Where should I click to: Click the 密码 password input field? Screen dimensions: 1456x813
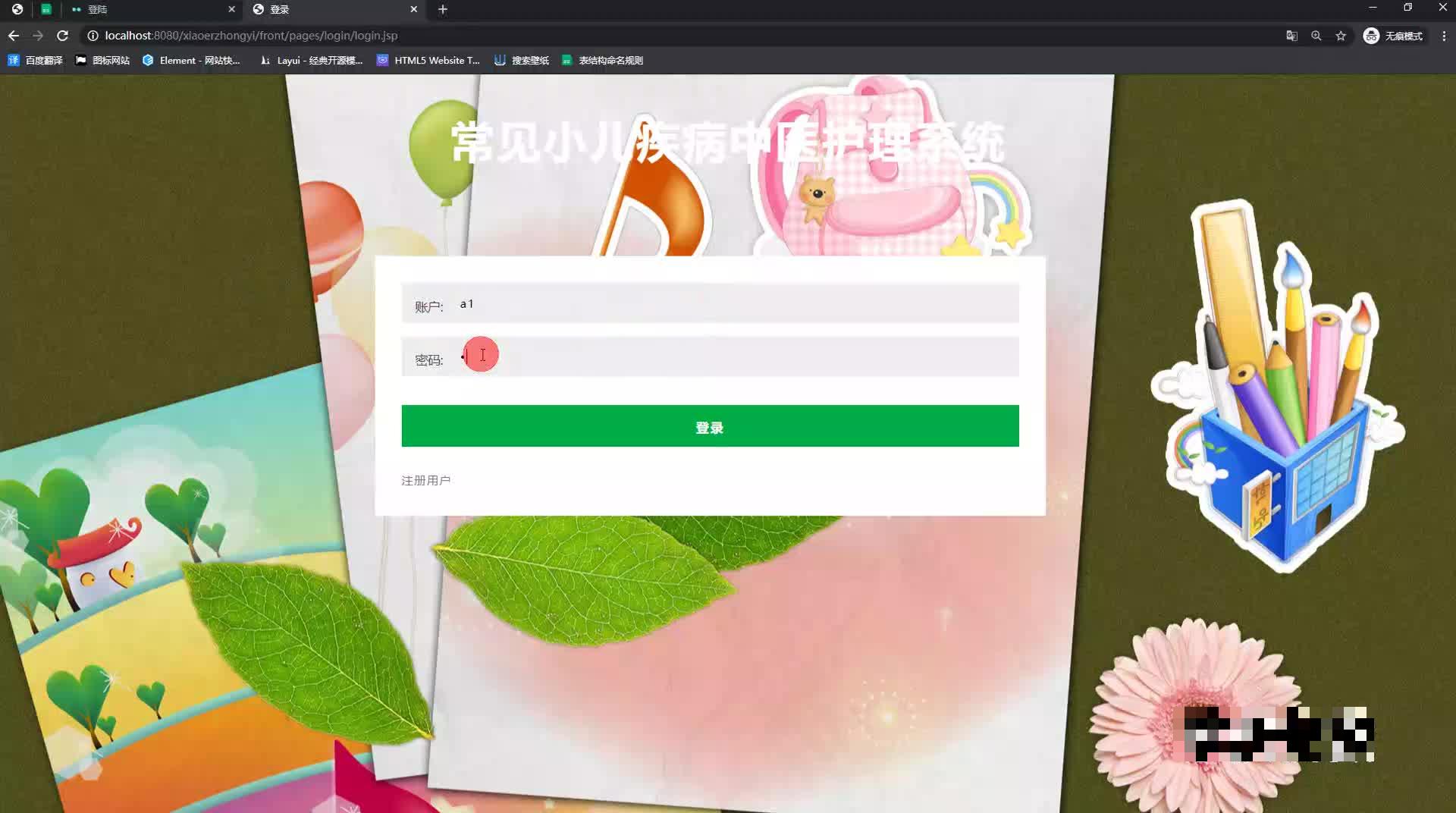pos(710,357)
